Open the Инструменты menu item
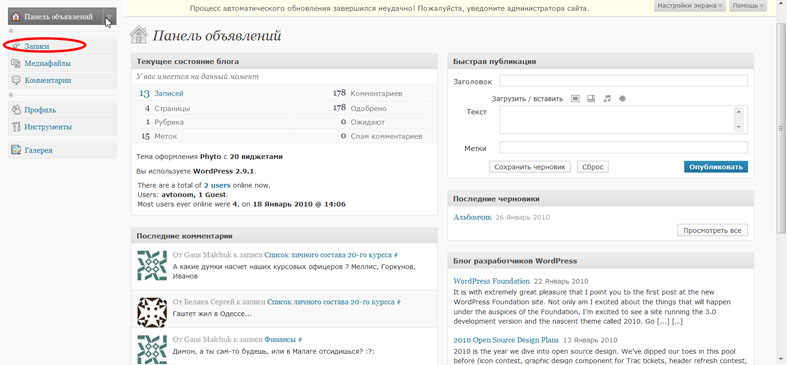Image resolution: width=787 pixels, height=365 pixels. pos(48,127)
